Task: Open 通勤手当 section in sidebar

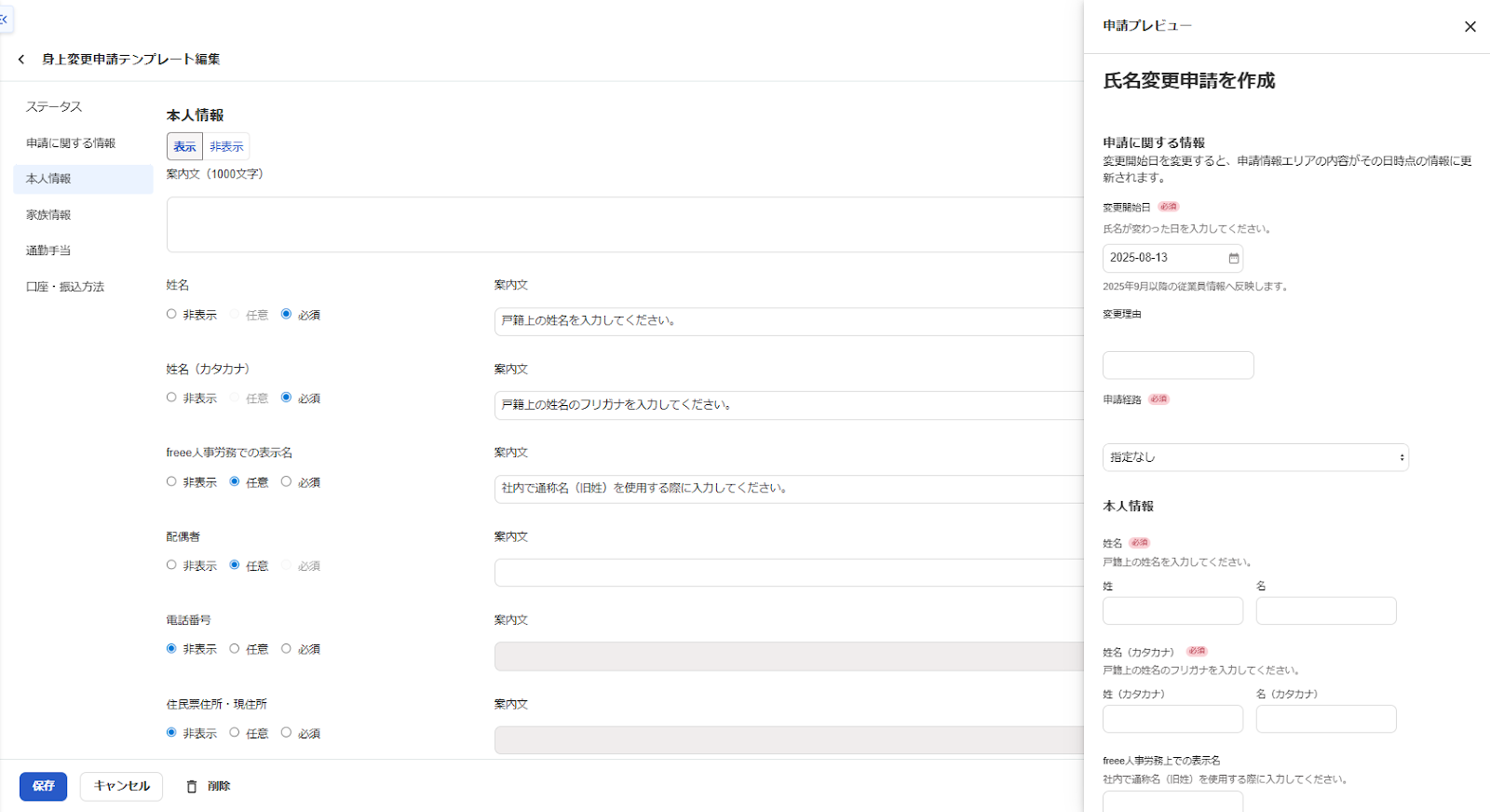Action: pyautogui.click(x=48, y=251)
